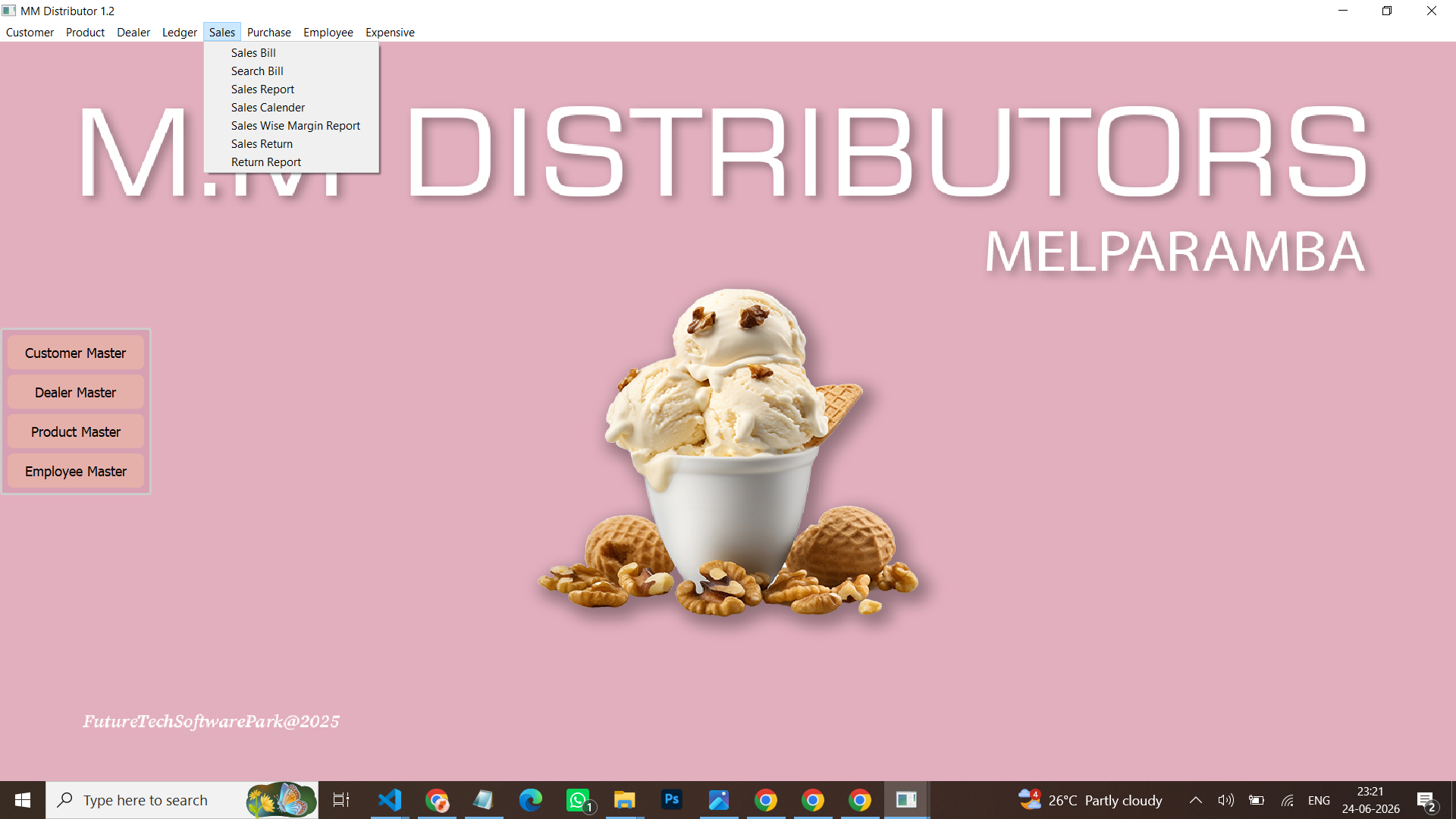1456x819 pixels.
Task: Open the notification center icon
Action: click(x=1427, y=800)
